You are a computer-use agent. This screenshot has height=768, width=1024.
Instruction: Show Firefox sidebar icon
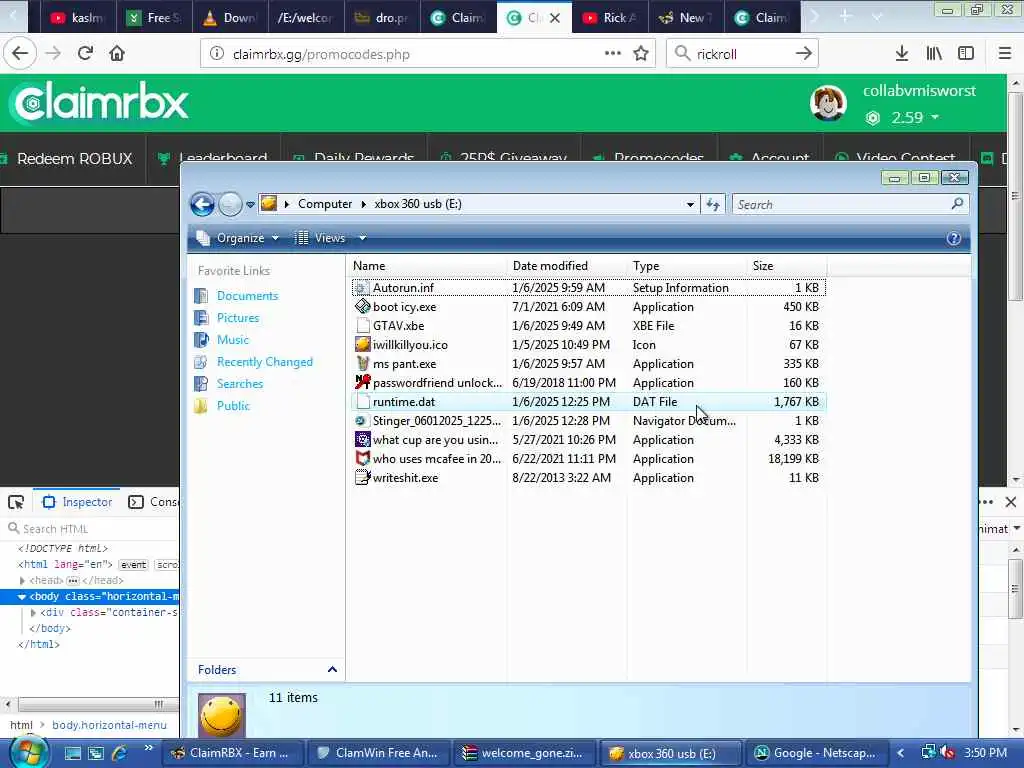(x=966, y=54)
